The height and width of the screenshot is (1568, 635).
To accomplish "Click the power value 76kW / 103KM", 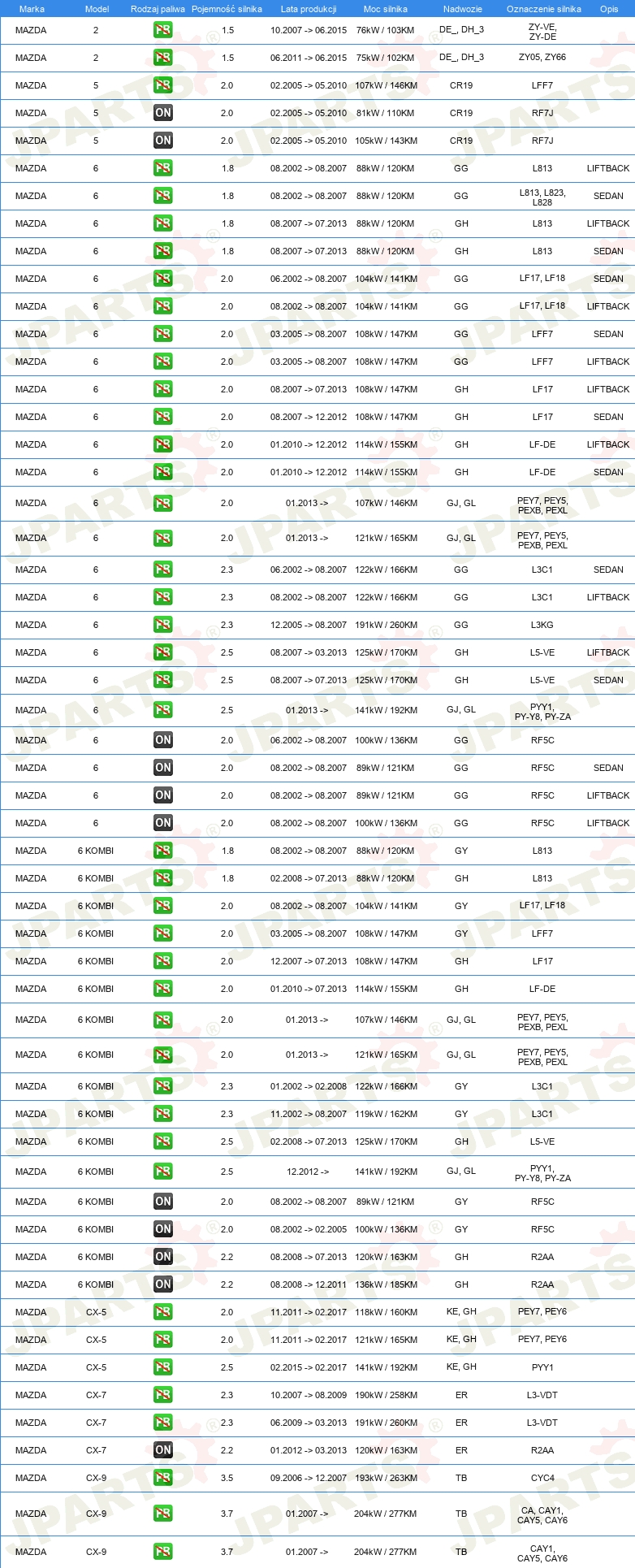I will coord(386,30).
